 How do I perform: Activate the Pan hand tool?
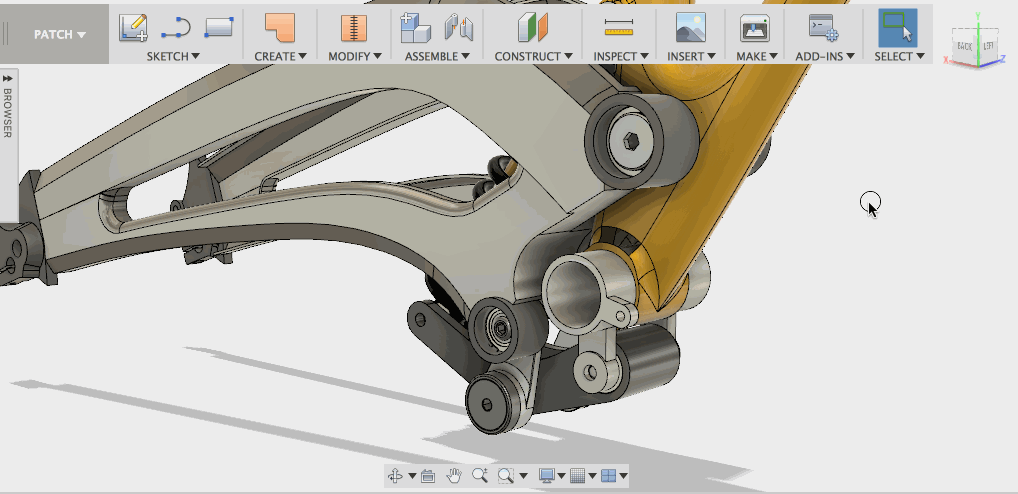454,476
